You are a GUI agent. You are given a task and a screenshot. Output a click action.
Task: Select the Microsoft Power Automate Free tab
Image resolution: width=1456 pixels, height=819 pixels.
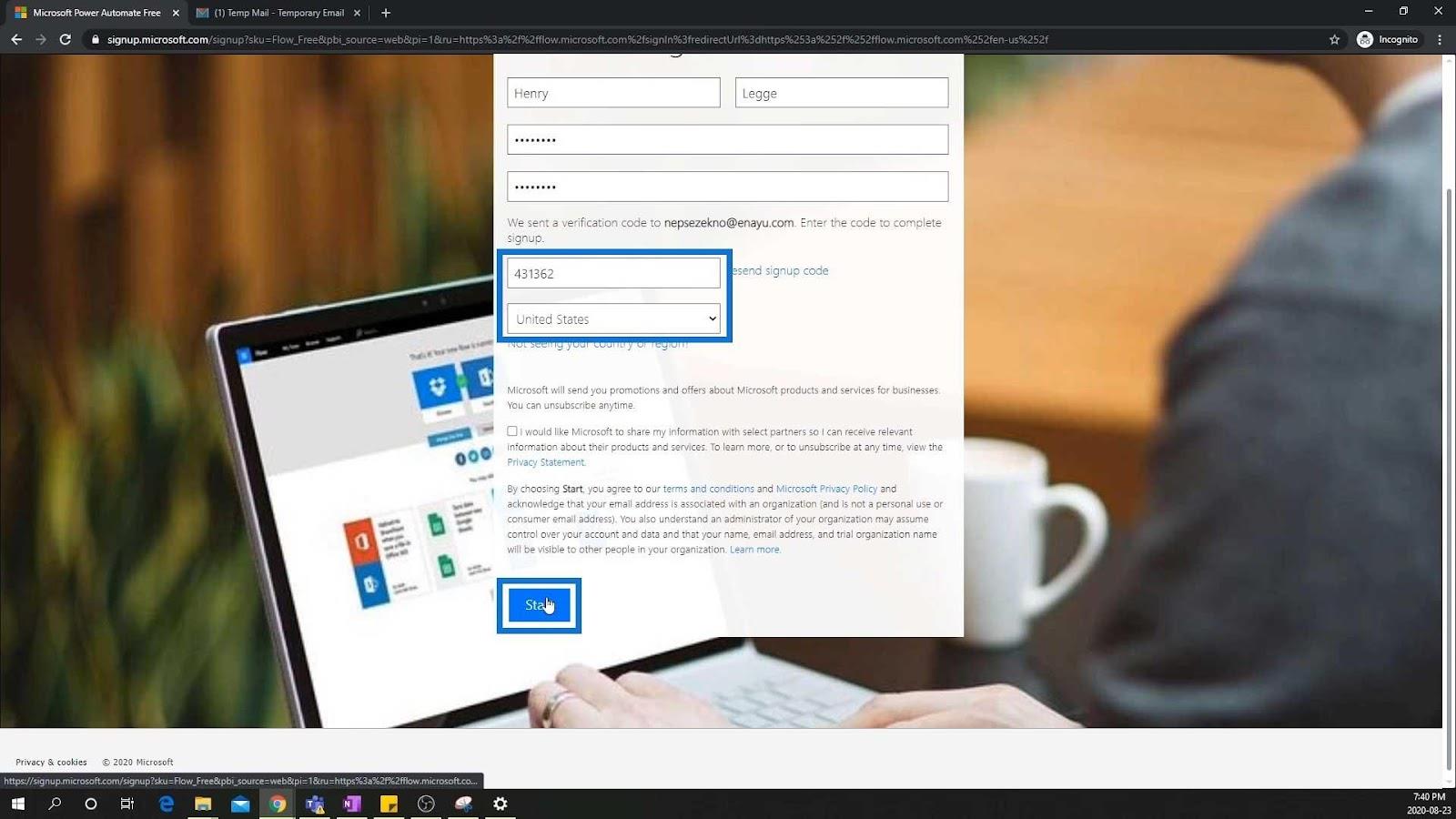[91, 13]
